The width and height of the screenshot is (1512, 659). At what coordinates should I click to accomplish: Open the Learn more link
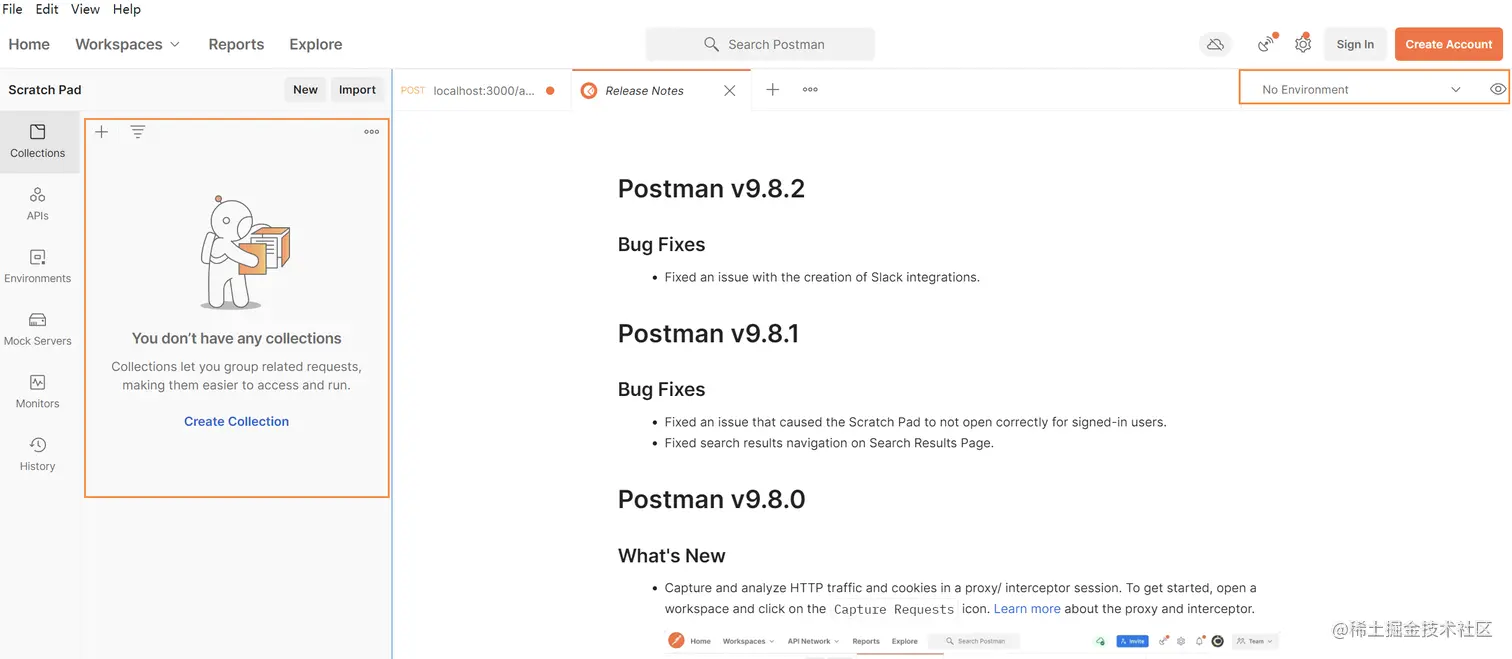(1027, 609)
